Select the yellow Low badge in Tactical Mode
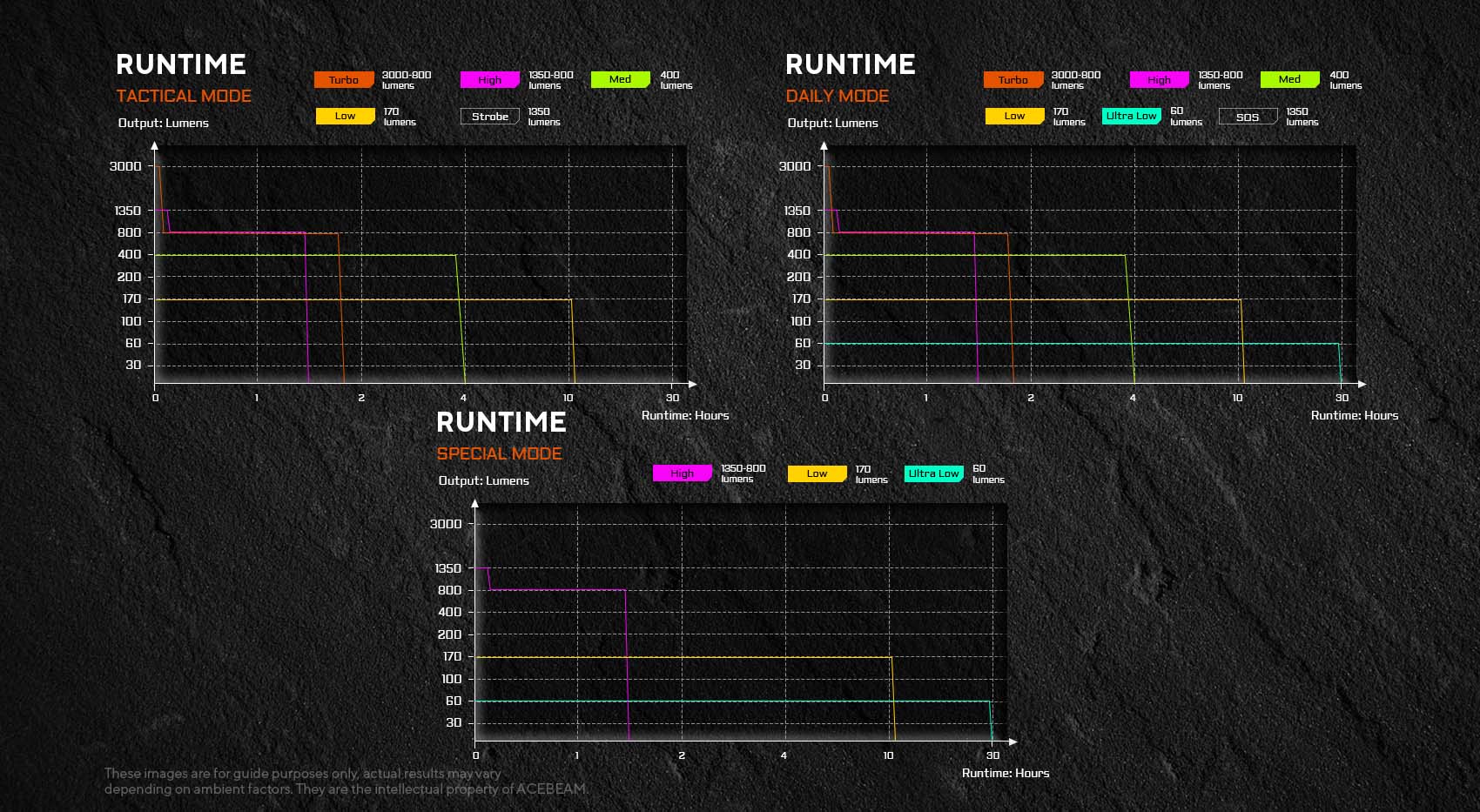This screenshot has height=812, width=1480. pos(345,116)
